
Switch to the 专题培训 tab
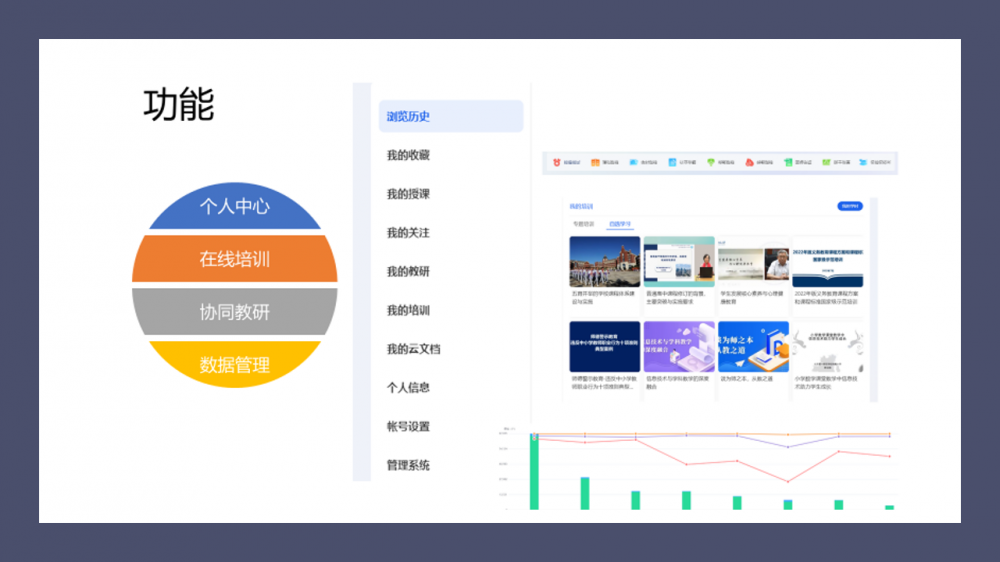[583, 224]
